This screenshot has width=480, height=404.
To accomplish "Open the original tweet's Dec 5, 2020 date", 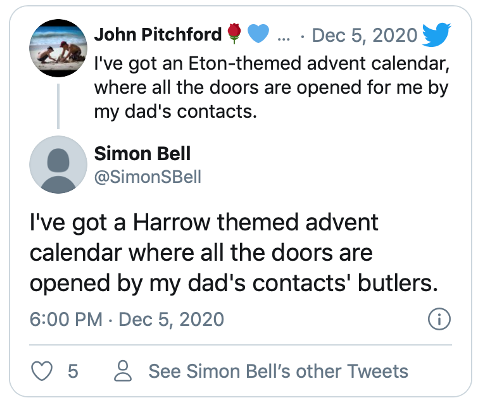I will 364,35.
